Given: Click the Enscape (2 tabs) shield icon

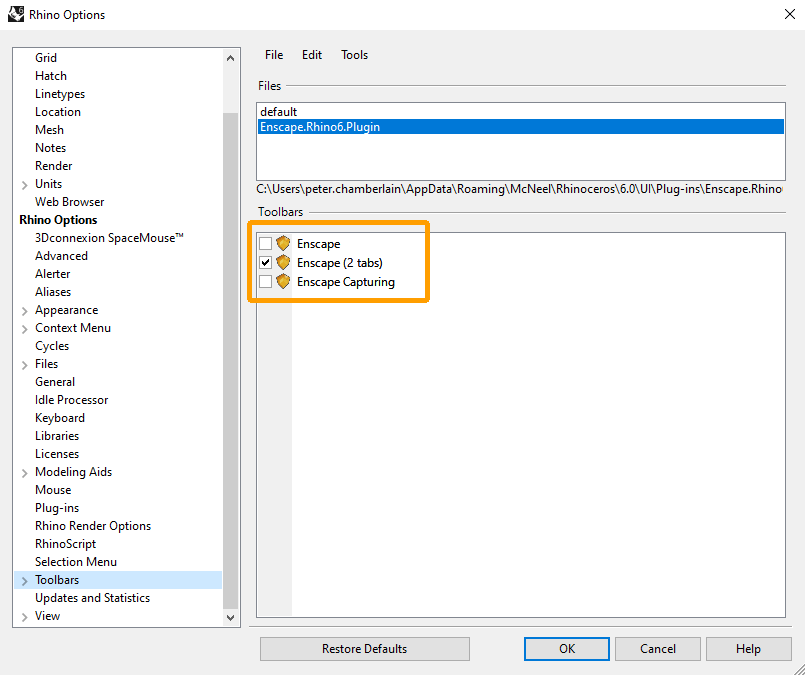Looking at the screenshot, I should pos(283,263).
